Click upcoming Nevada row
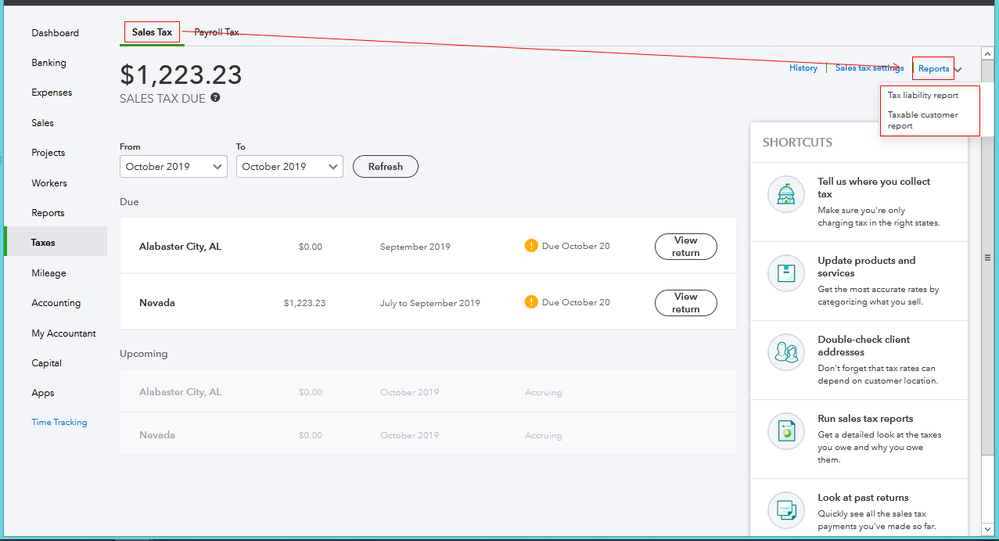Viewport: 999px width, 541px height. 428,434
